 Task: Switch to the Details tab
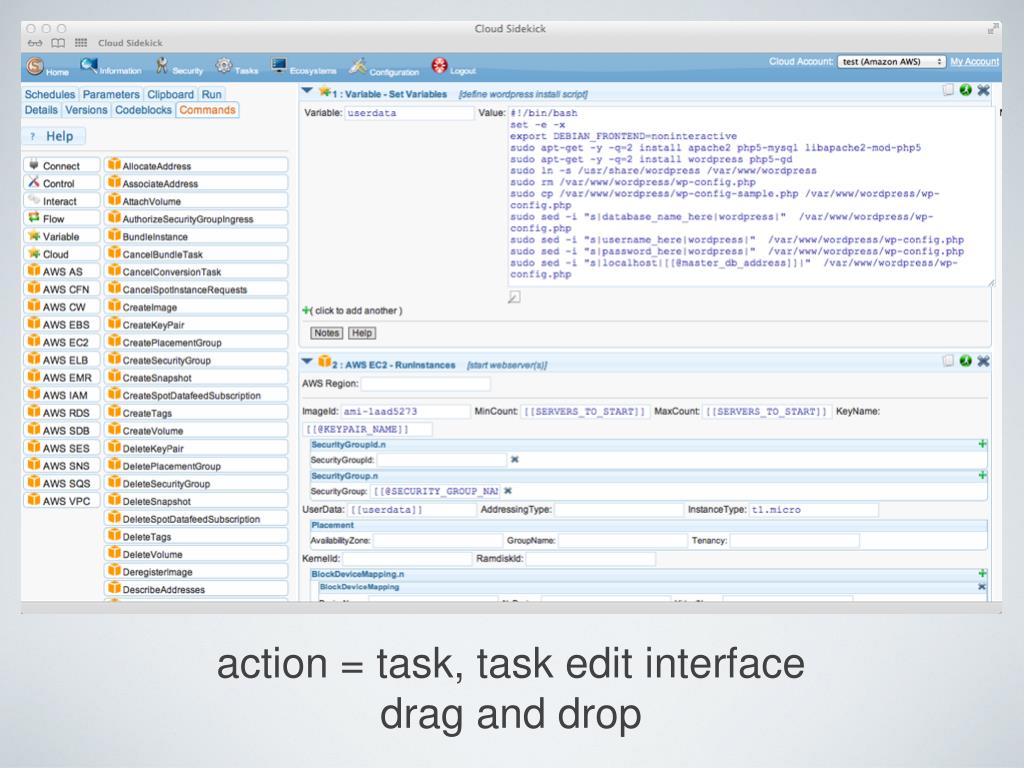[x=41, y=110]
